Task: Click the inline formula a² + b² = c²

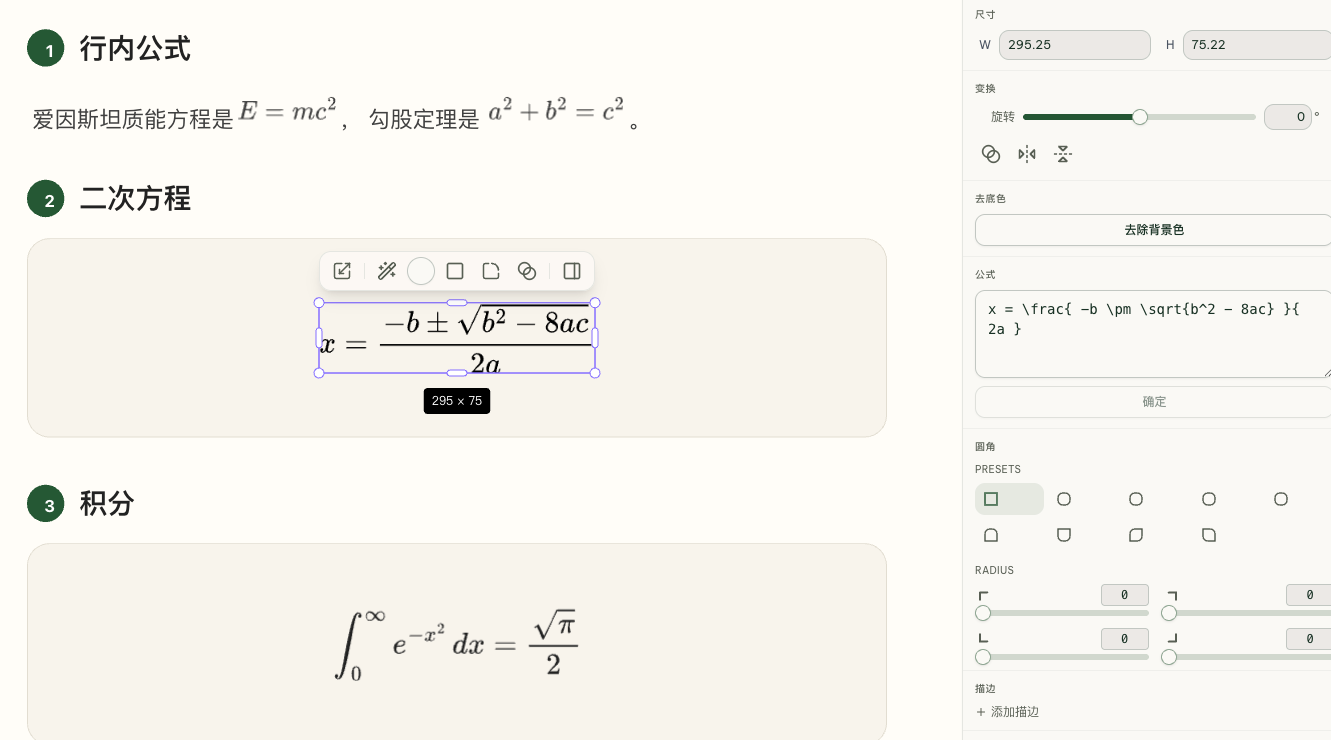Action: click(x=556, y=111)
